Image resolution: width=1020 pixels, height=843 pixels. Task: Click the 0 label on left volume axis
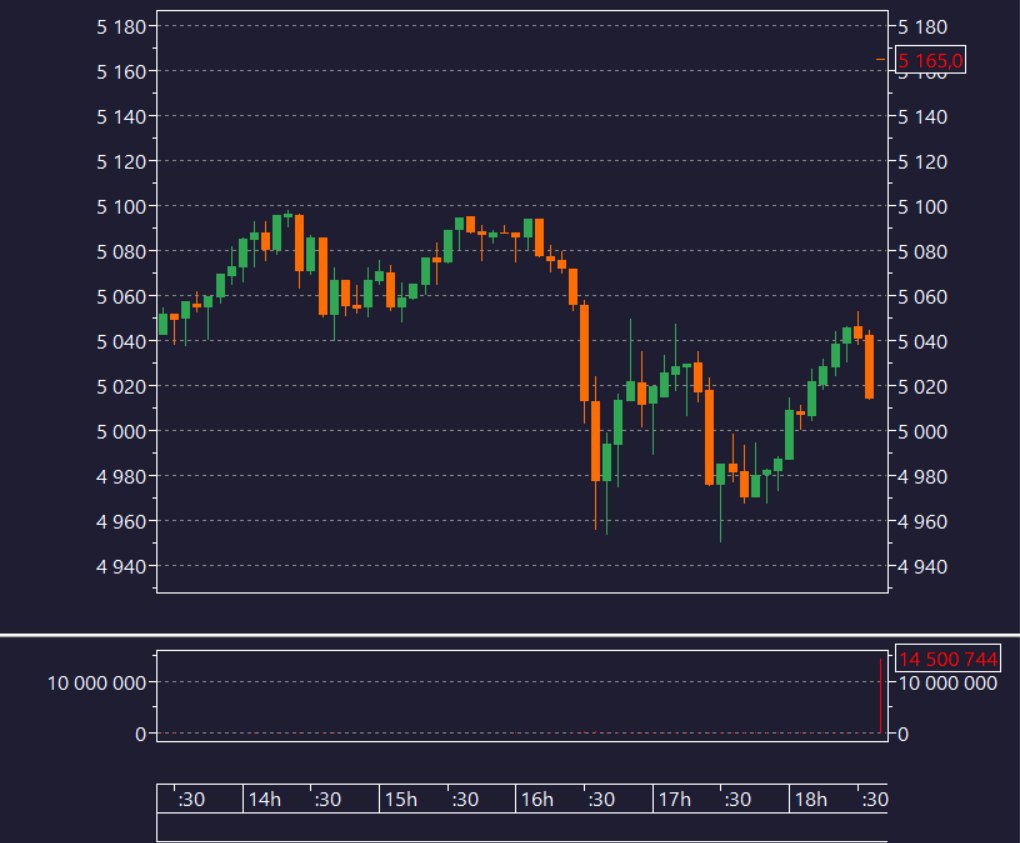(x=141, y=734)
